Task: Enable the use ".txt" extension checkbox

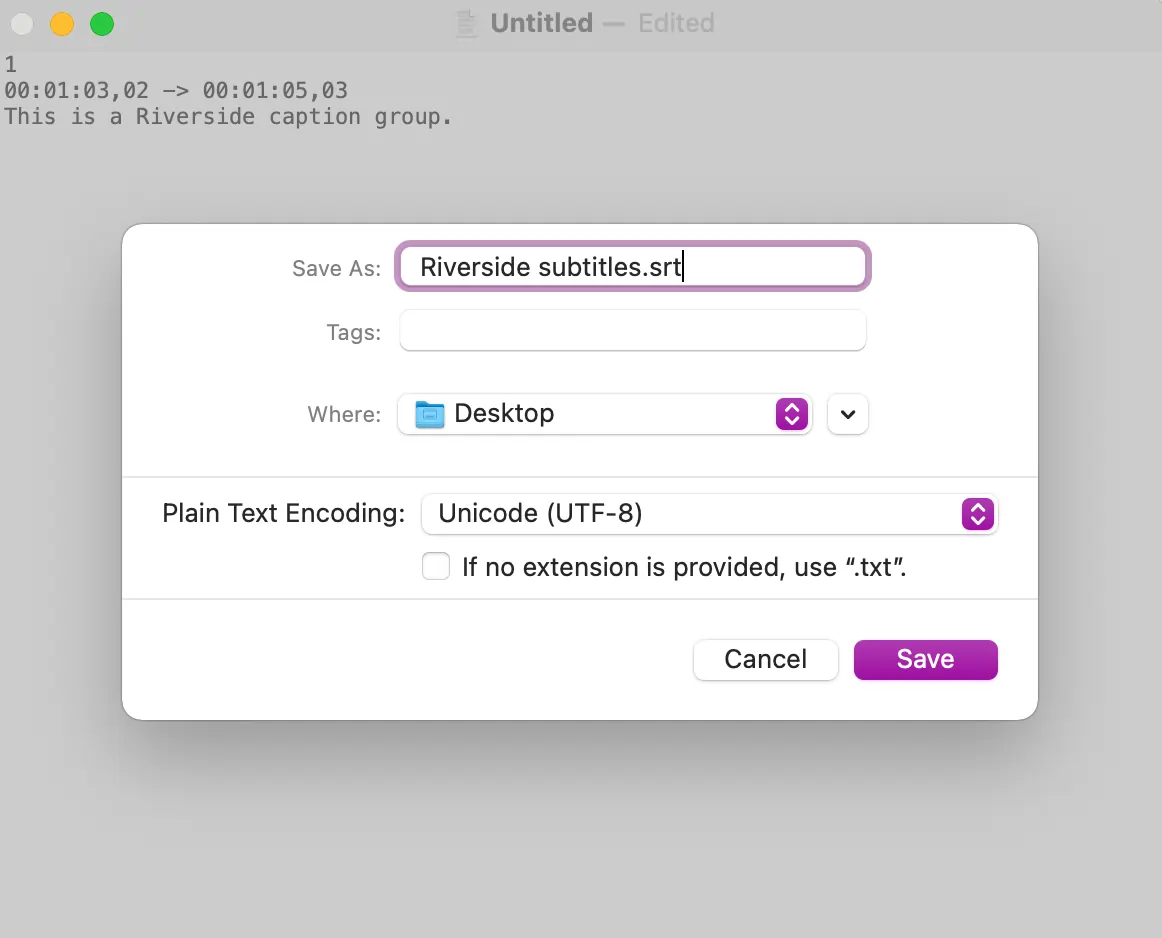Action: [x=436, y=567]
